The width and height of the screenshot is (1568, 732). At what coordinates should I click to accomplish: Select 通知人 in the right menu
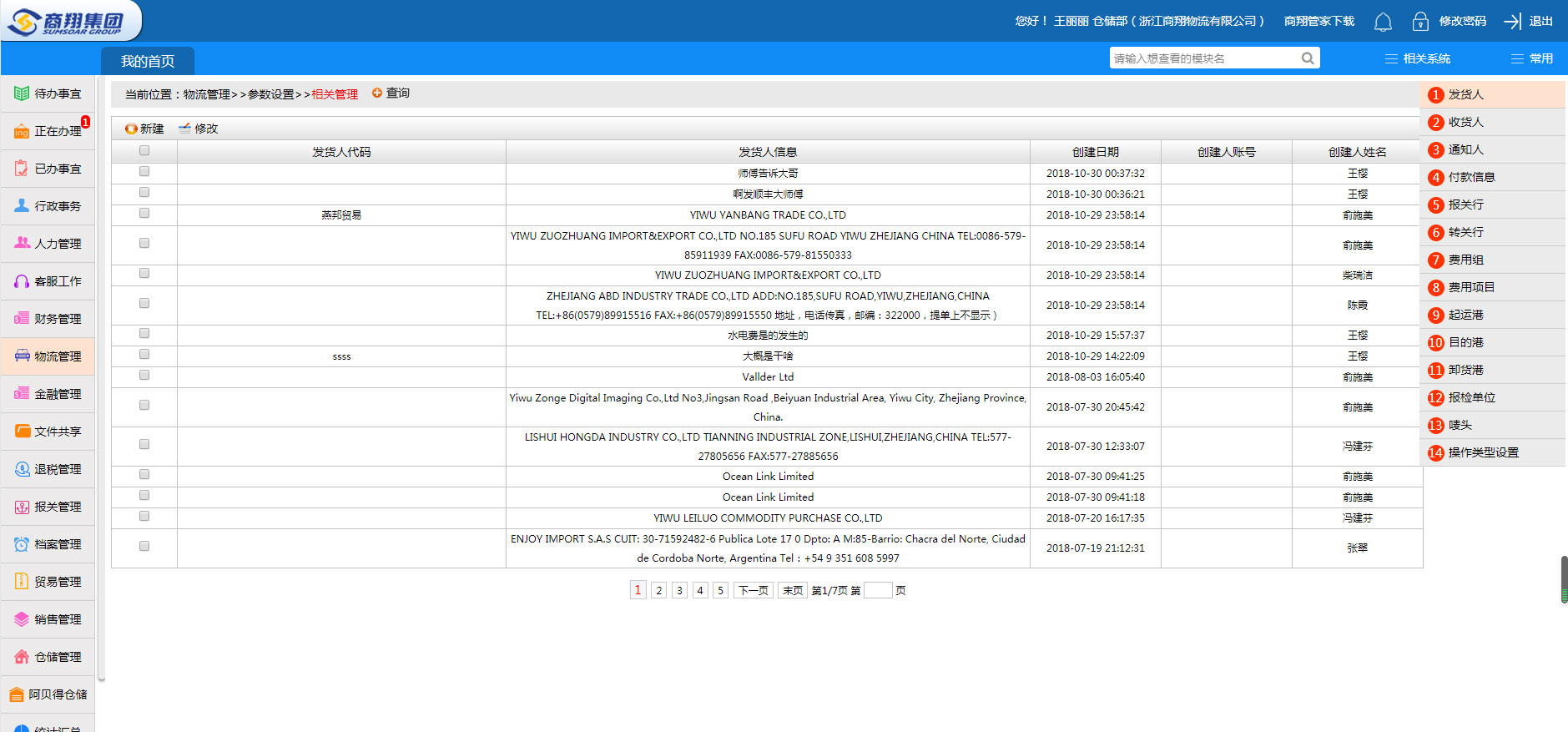tap(1492, 149)
